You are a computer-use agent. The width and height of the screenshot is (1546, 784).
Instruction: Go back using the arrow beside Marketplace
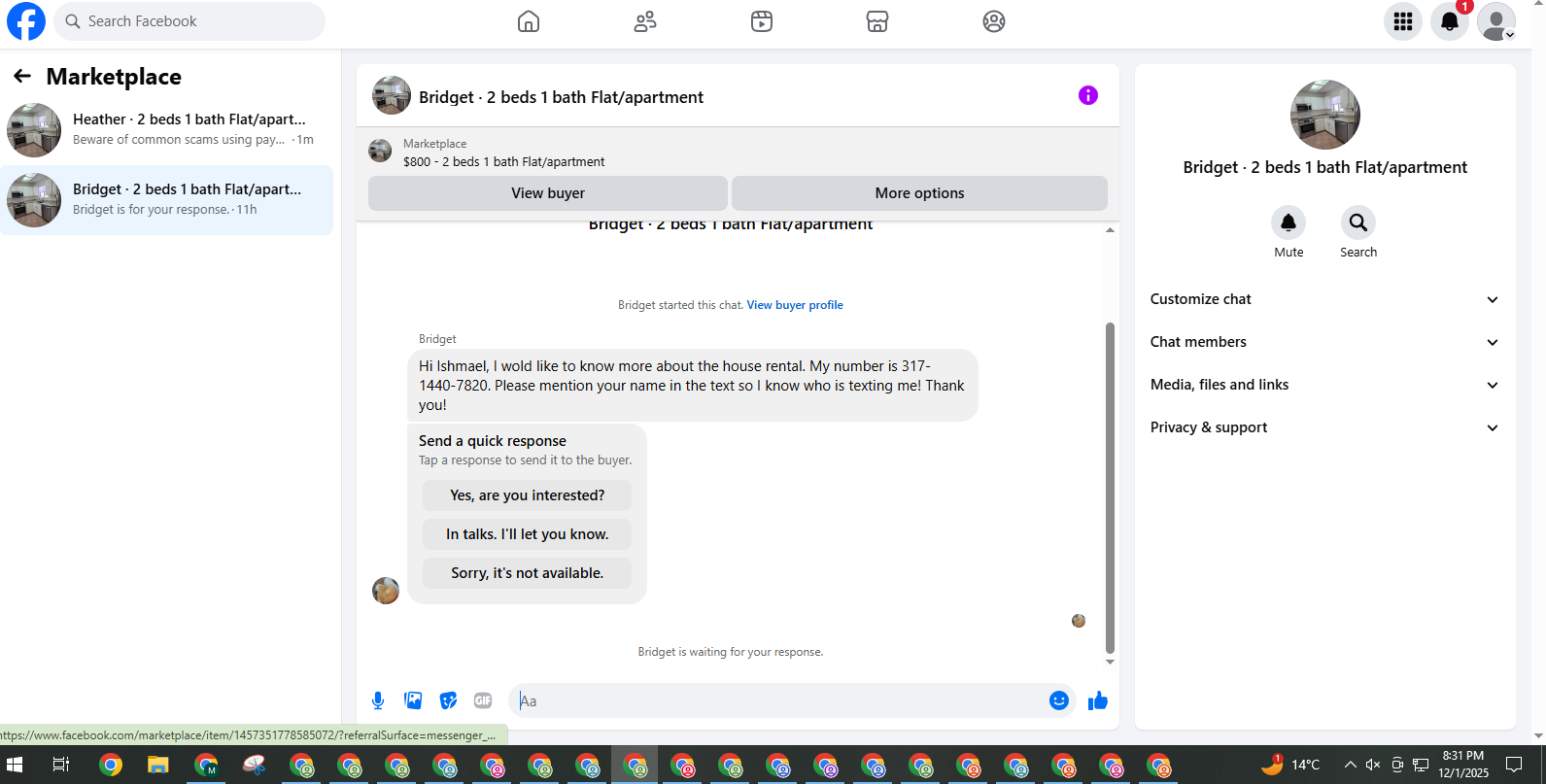pos(22,76)
